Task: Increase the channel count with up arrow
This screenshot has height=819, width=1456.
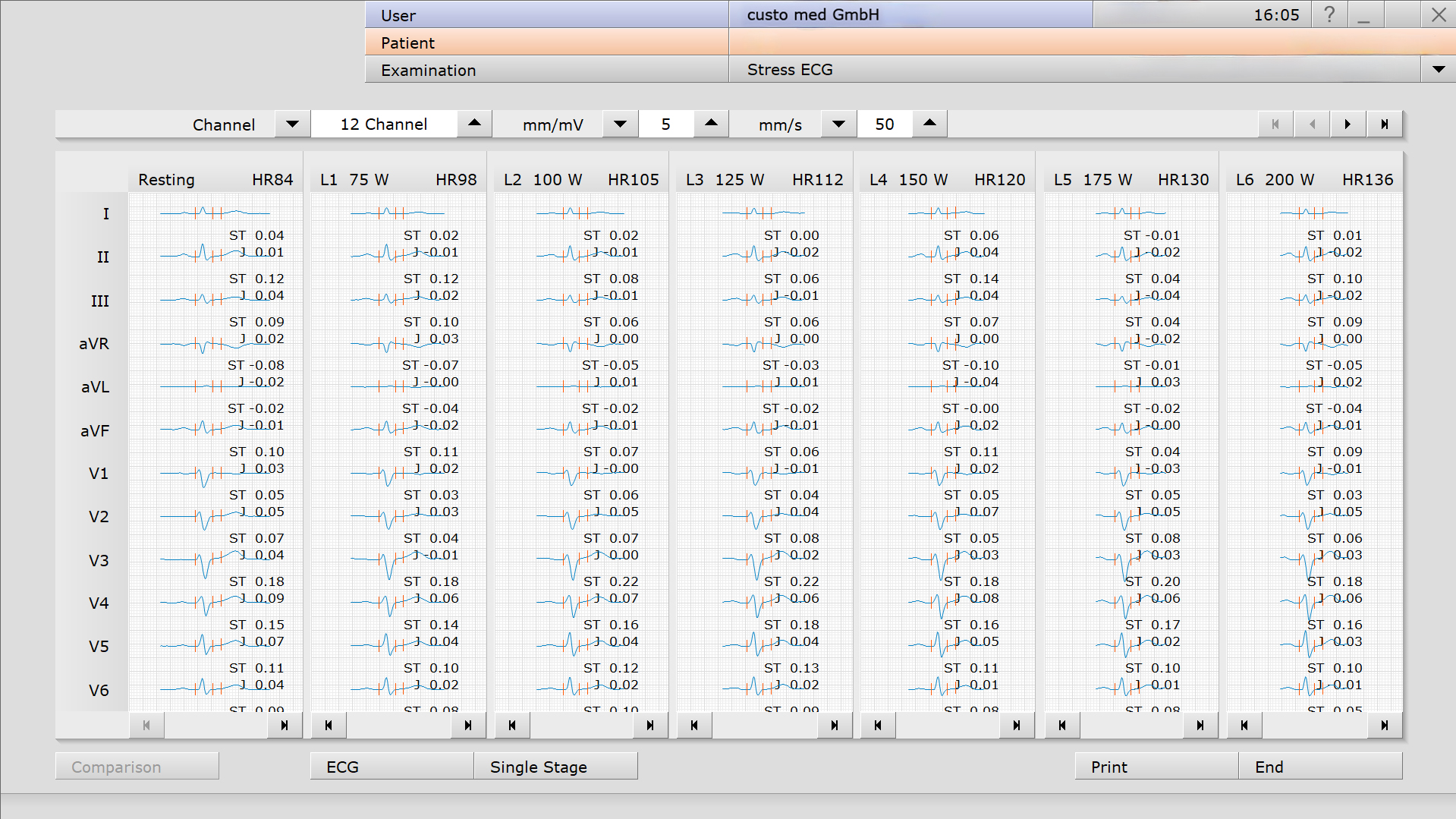Action: coord(474,124)
